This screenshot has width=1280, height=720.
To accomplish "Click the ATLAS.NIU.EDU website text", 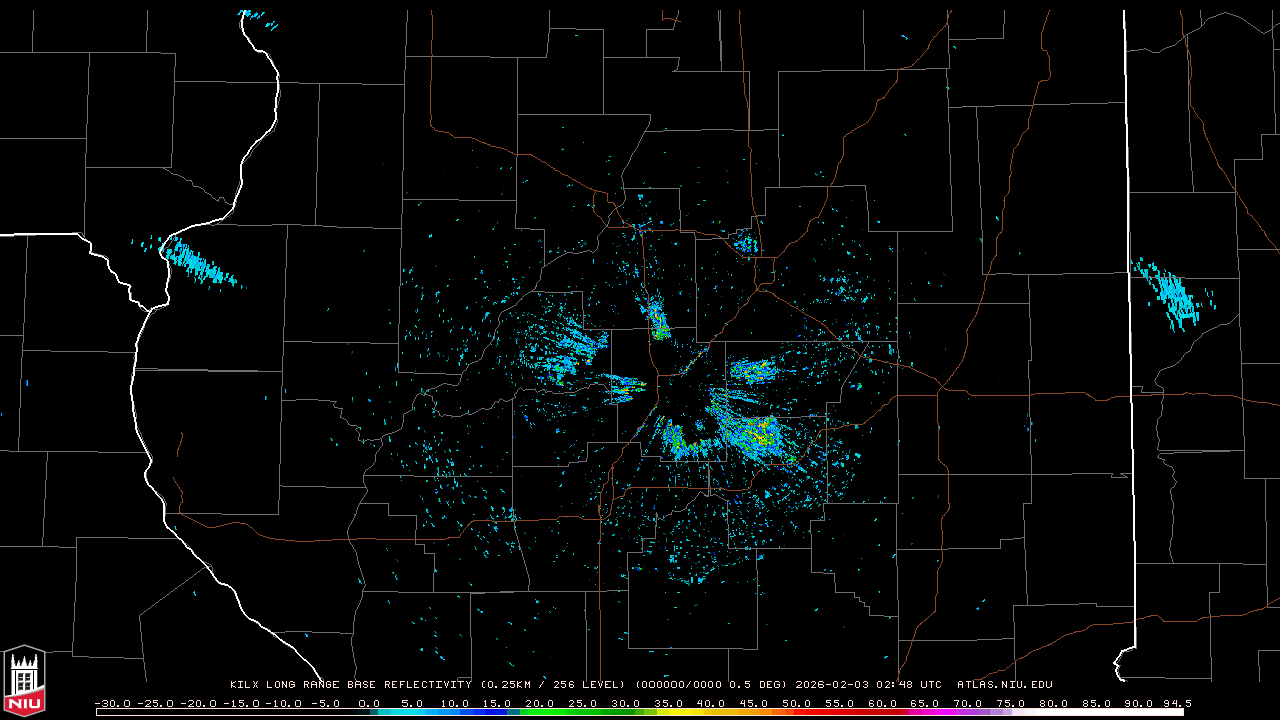I will tap(1004, 685).
